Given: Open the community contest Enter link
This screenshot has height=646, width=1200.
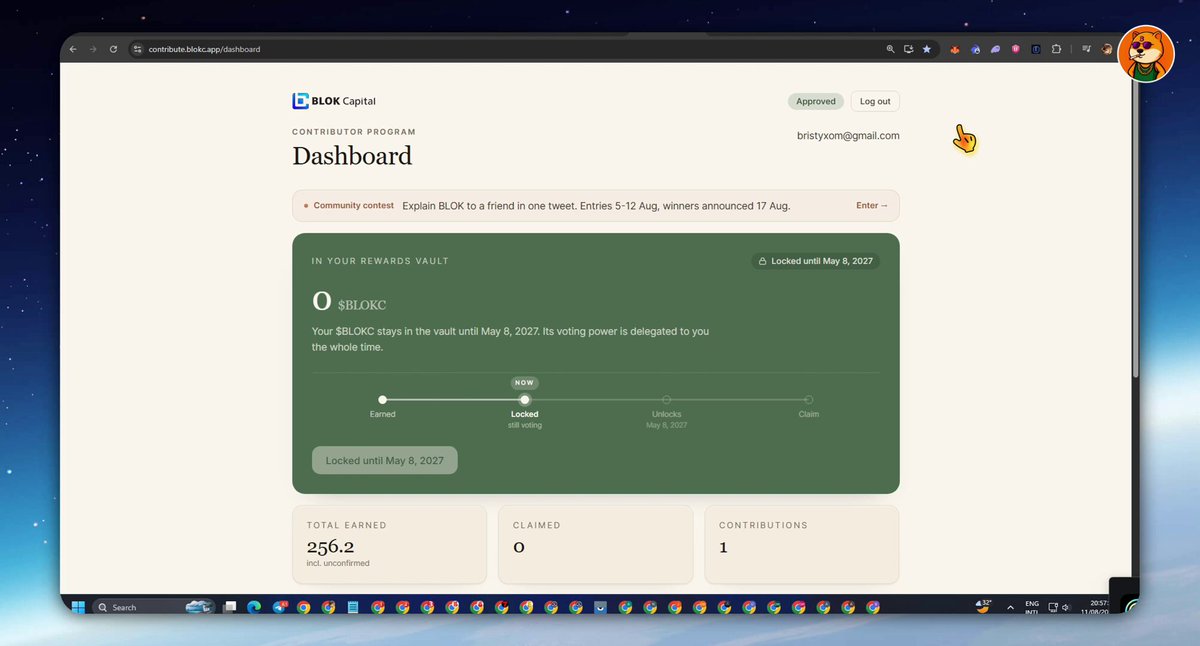Looking at the screenshot, I should 872,205.
